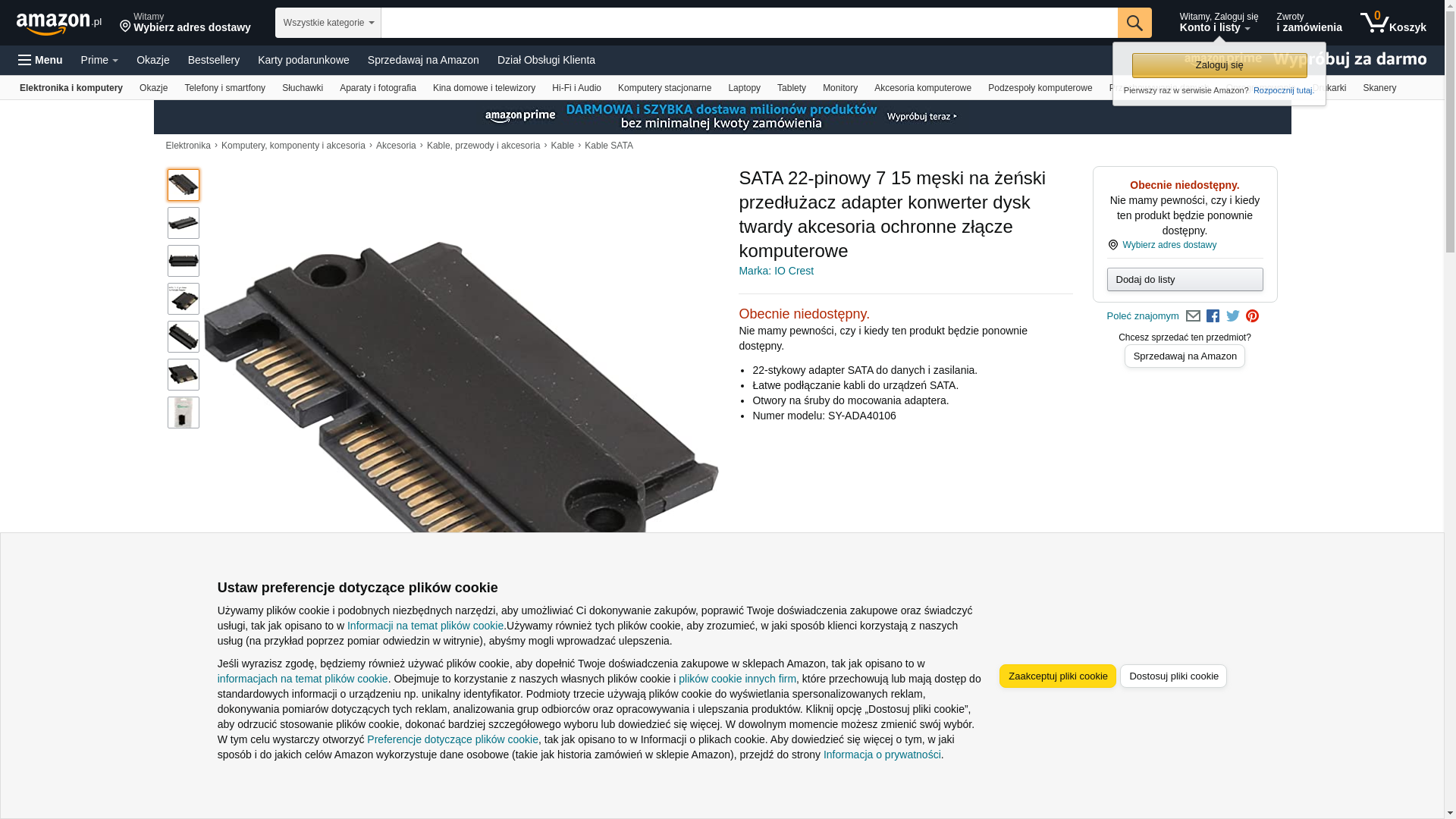Select Laptopy category tab
The width and height of the screenshot is (1456, 819).
(x=744, y=88)
